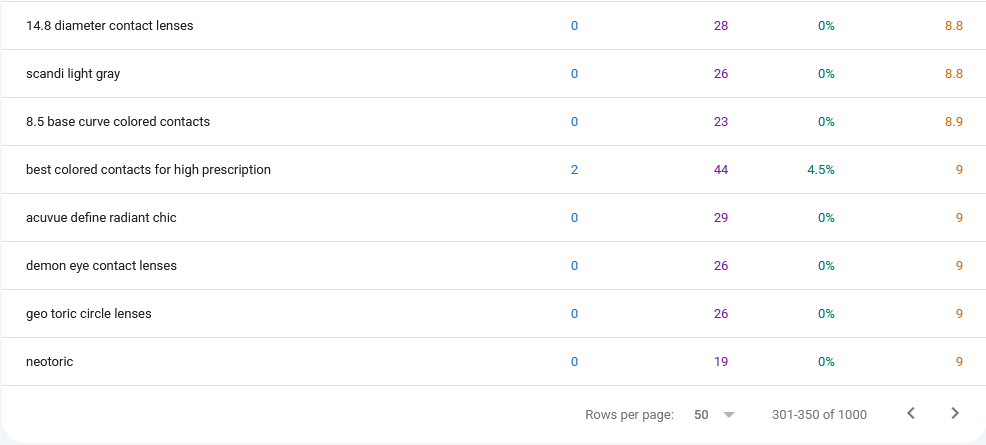Image resolution: width=986 pixels, height=445 pixels.
Task: Click the demon eye contact lenses query
Action: 101,265
